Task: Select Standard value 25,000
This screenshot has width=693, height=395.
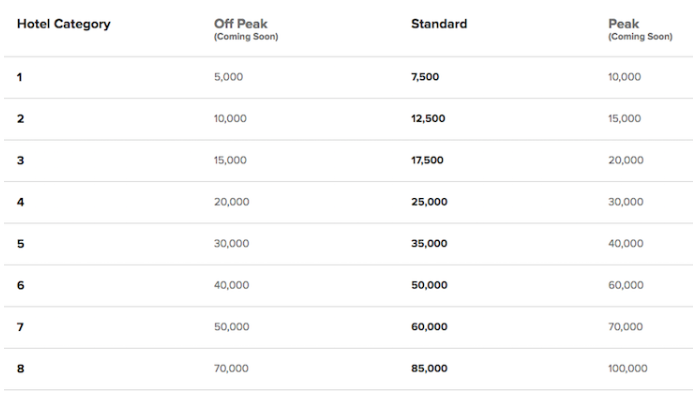Action: tap(429, 202)
